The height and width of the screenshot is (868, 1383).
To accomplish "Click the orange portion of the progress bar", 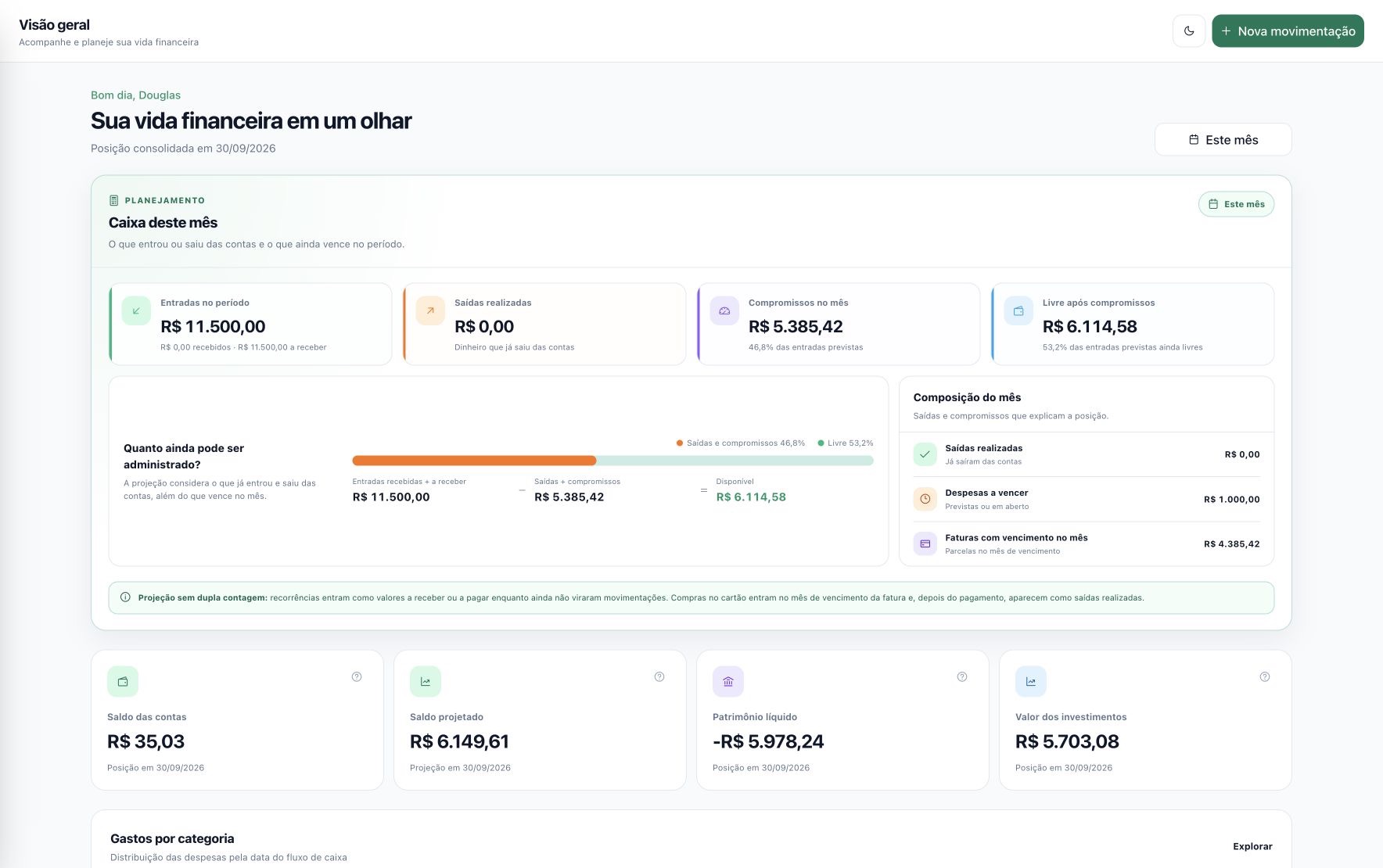I will (474, 461).
